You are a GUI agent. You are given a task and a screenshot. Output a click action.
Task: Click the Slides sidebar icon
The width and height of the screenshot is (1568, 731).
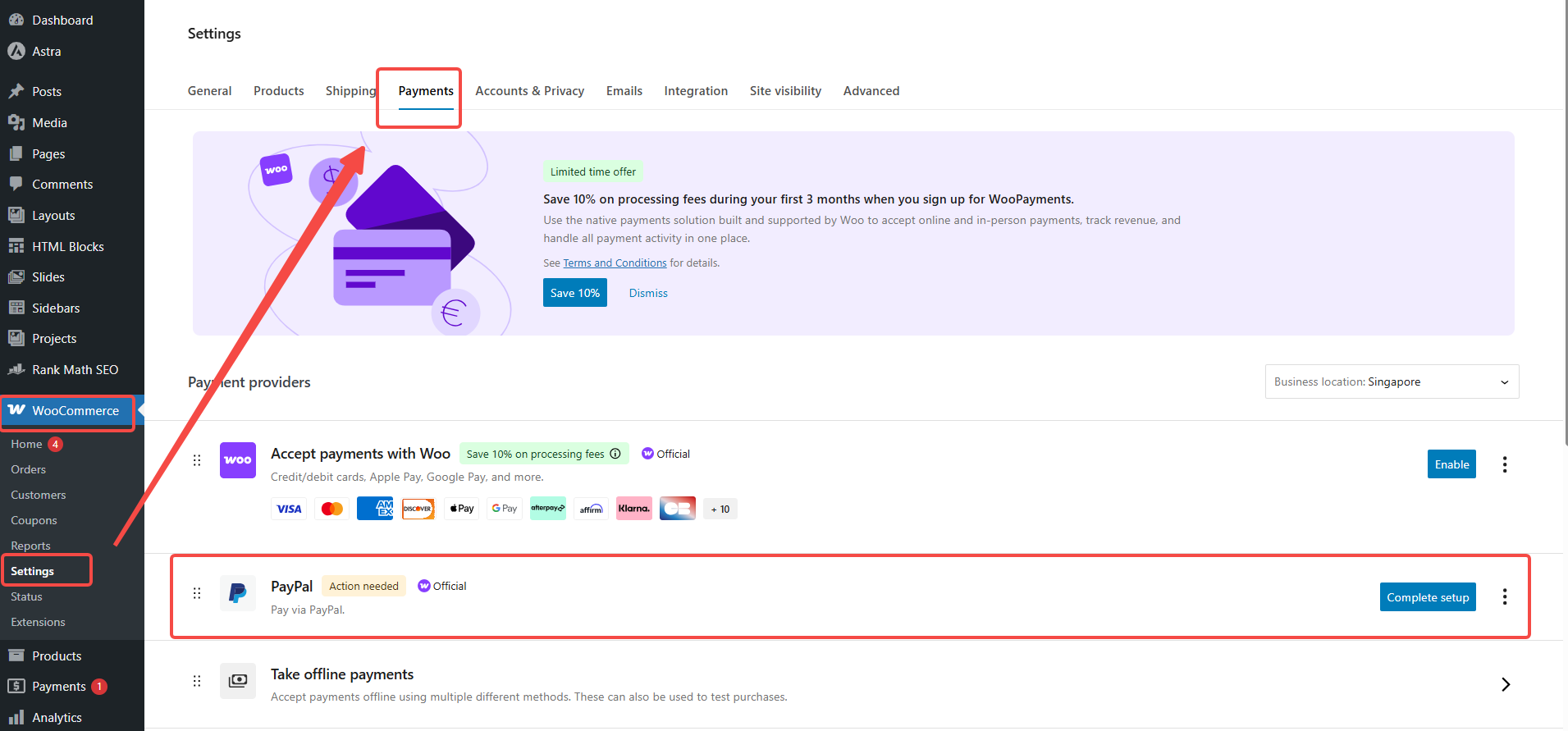coord(16,276)
